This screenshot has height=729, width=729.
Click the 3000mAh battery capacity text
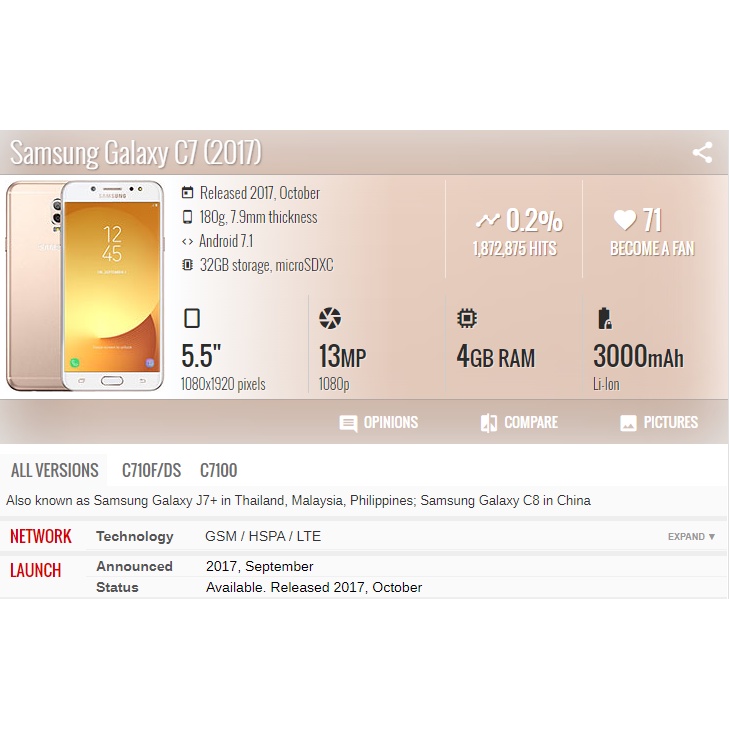point(638,357)
